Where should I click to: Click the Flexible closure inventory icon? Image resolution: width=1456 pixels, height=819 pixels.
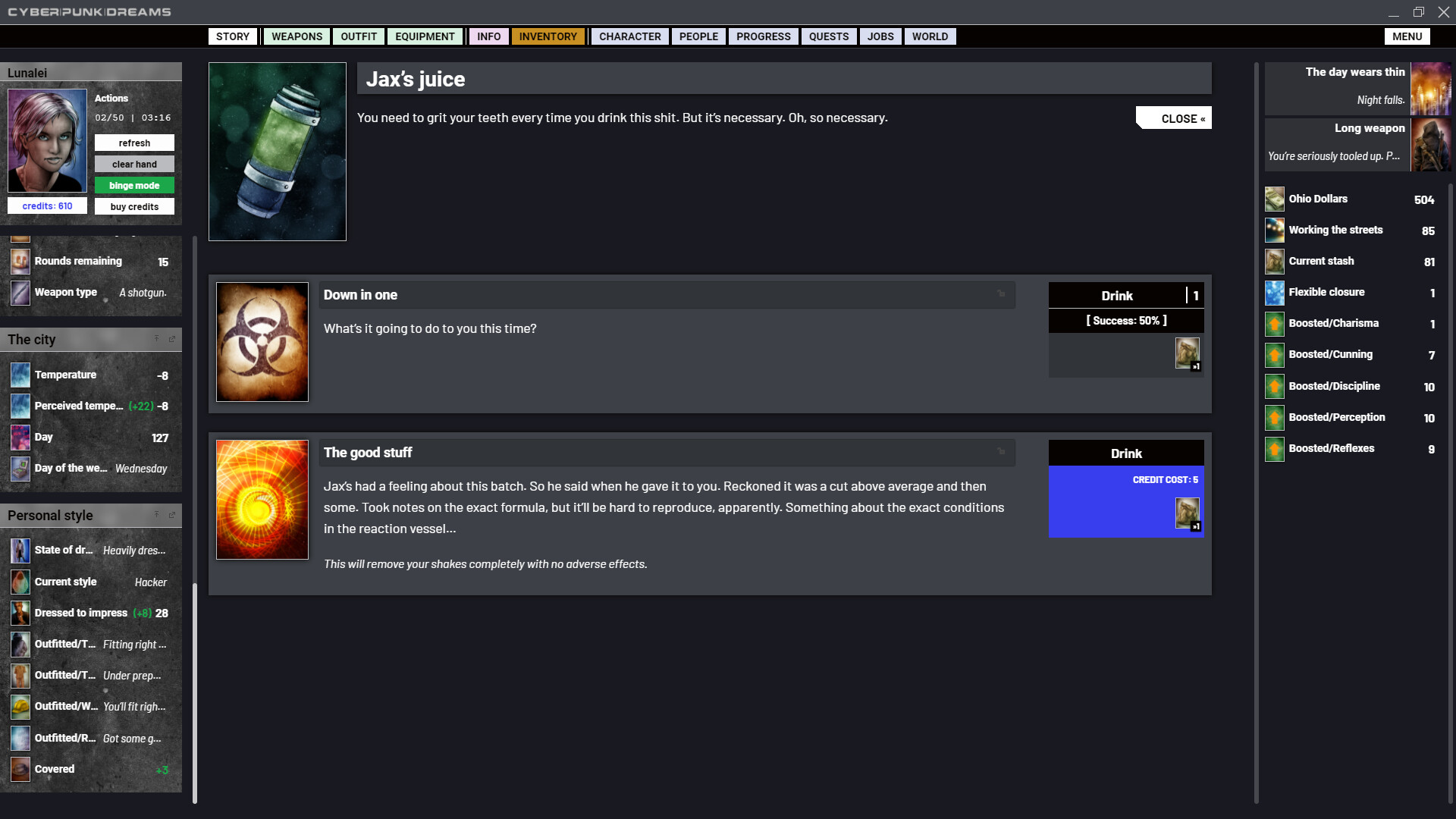pyautogui.click(x=1274, y=292)
